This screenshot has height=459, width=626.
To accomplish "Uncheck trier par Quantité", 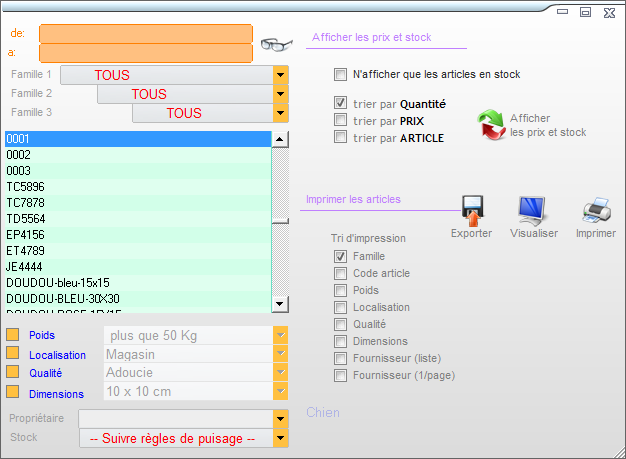I will tap(341, 103).
